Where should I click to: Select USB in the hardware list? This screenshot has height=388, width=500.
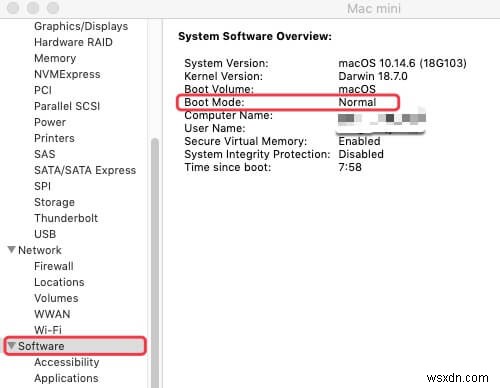[x=45, y=234]
